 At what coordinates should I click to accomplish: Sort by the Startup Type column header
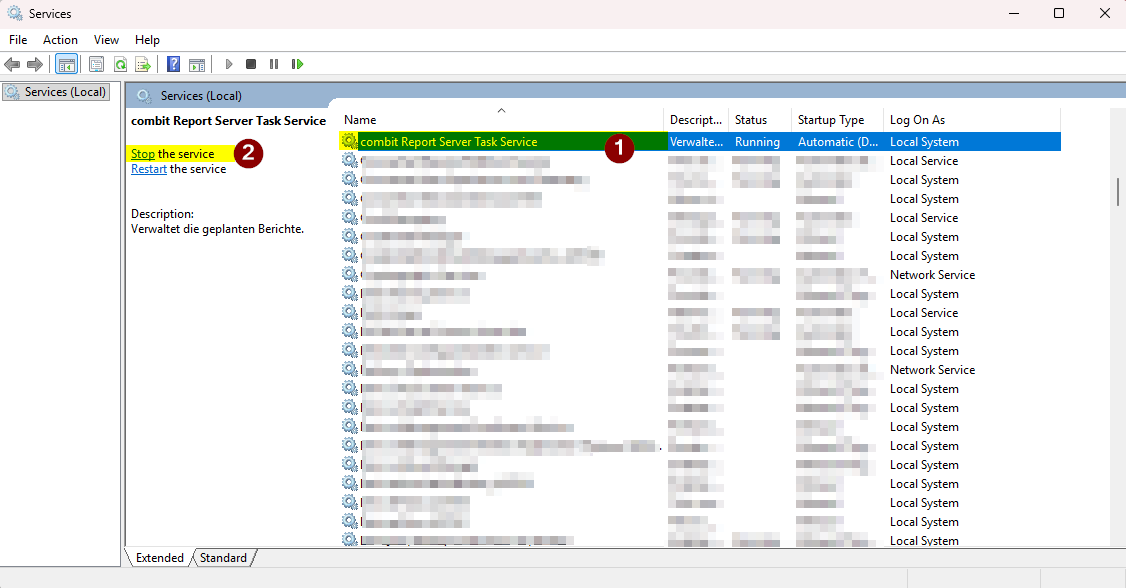click(x=830, y=120)
